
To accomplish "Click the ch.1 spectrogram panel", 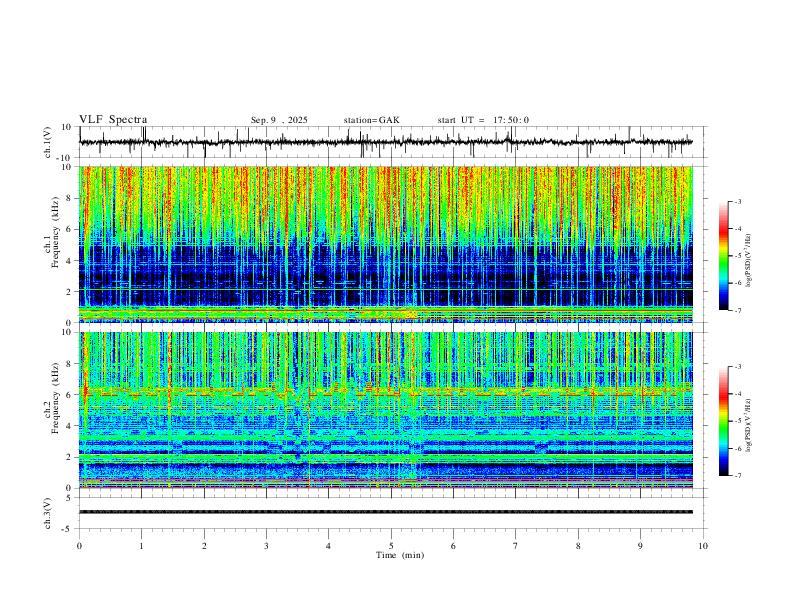I will [x=386, y=244].
